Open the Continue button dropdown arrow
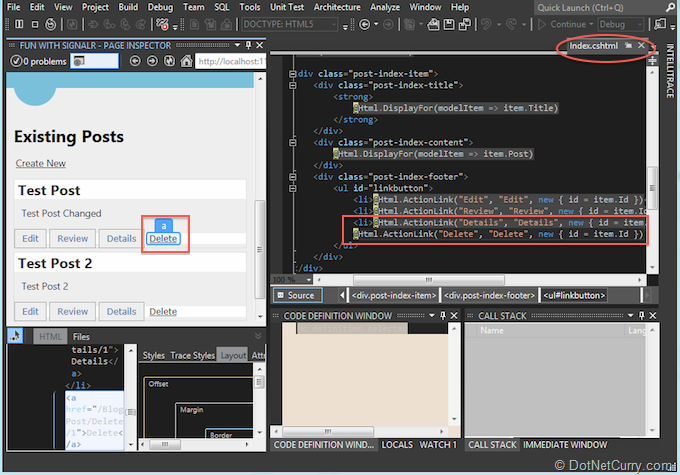 click(591, 25)
